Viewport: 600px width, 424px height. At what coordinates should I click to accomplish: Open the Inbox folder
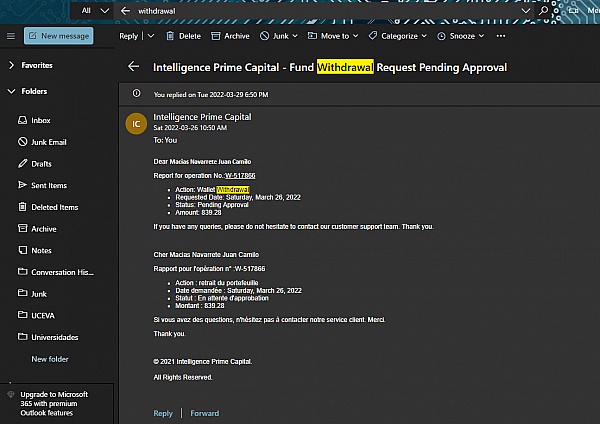click(x=34, y=121)
